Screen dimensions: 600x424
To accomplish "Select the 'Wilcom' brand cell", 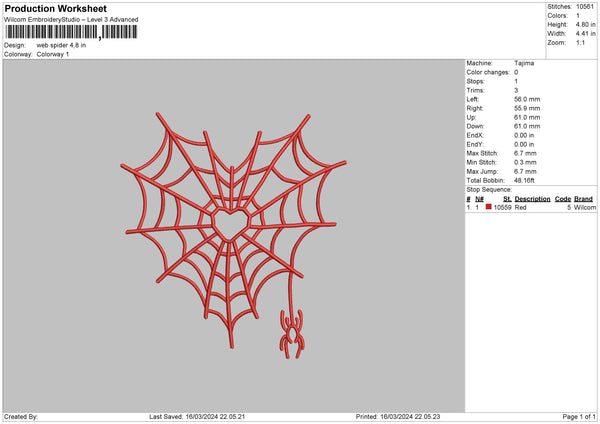I will click(585, 207).
